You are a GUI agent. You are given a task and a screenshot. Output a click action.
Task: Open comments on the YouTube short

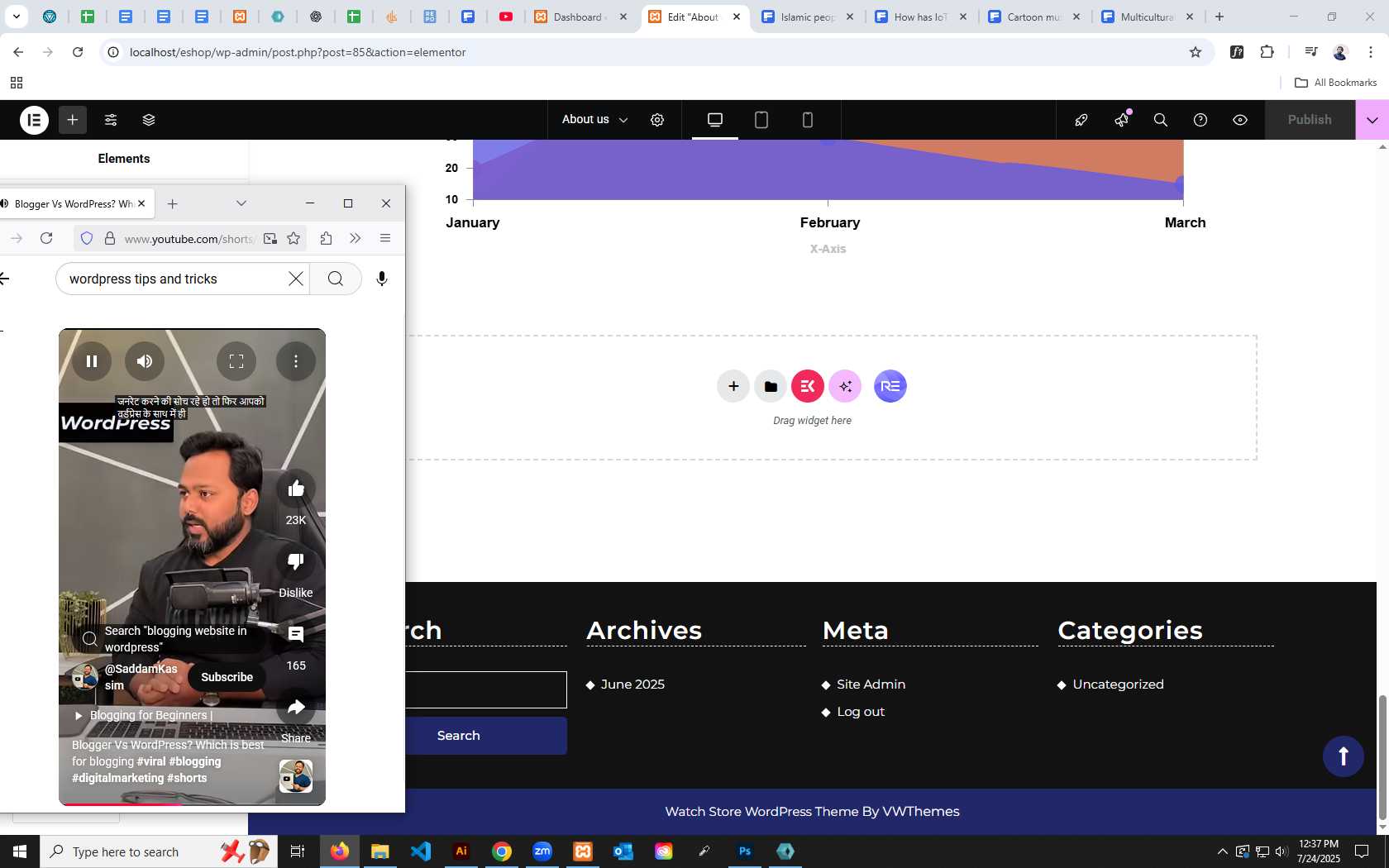[296, 635]
